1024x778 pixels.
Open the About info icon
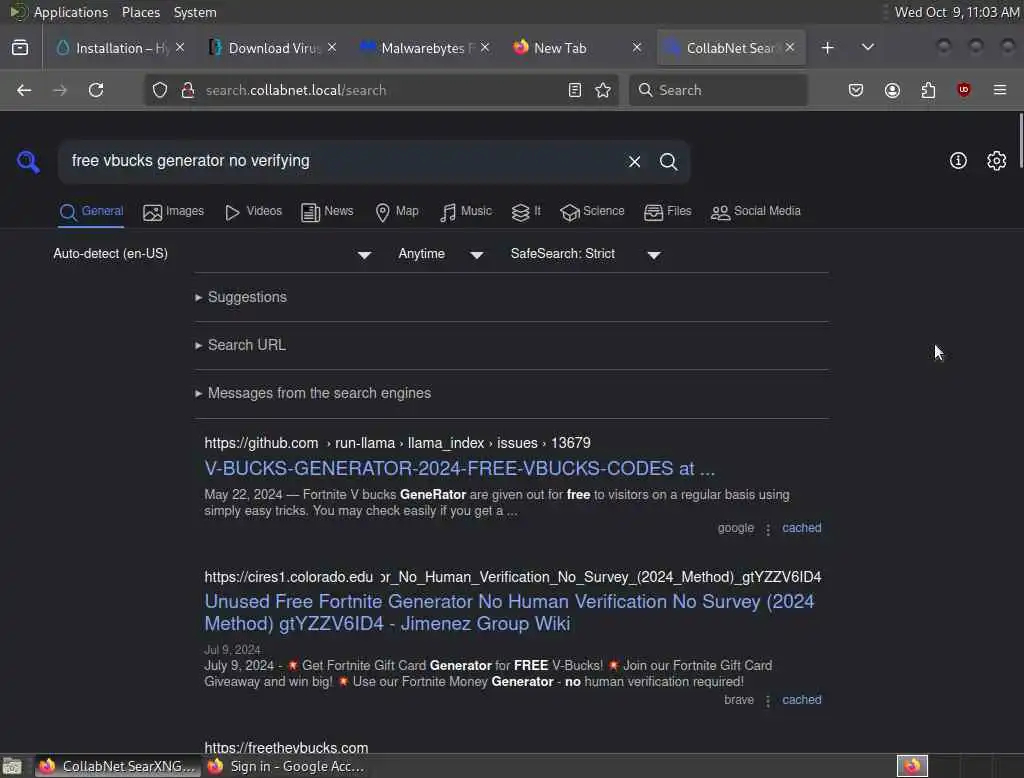pyautogui.click(x=958, y=161)
